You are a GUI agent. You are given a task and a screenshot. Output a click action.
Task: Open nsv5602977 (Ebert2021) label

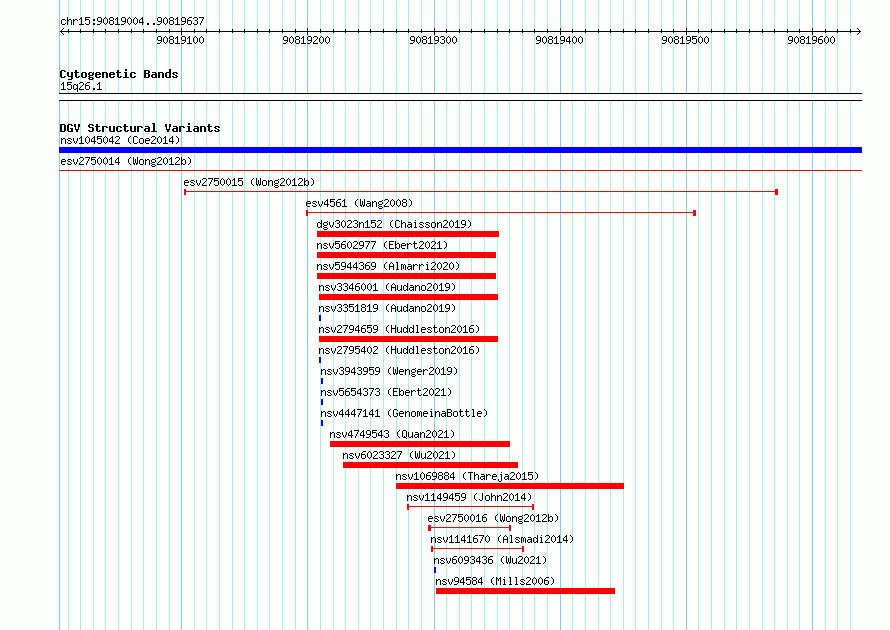click(382, 245)
